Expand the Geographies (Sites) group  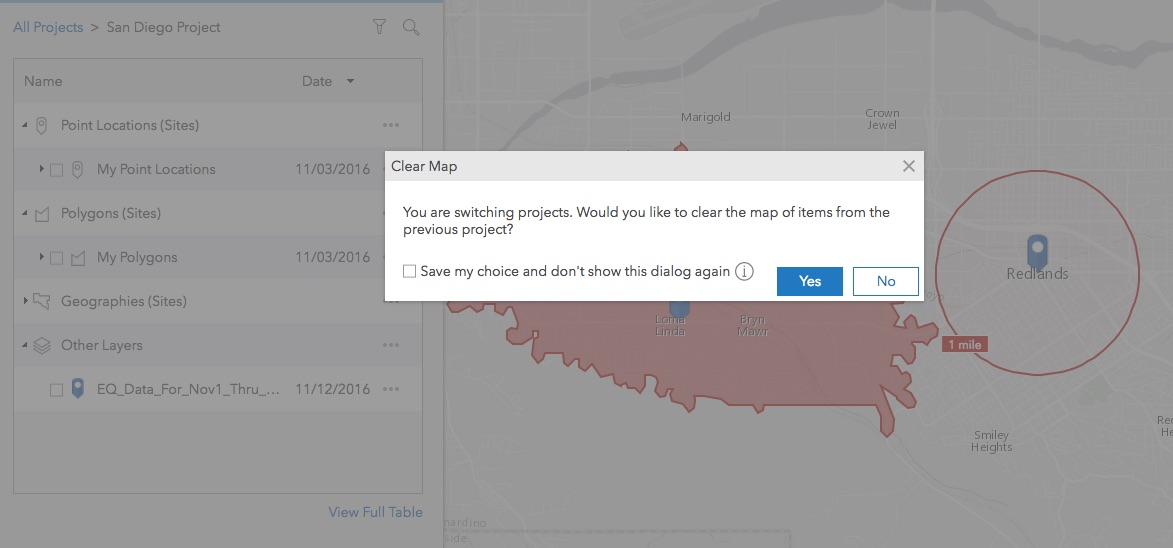pos(25,301)
